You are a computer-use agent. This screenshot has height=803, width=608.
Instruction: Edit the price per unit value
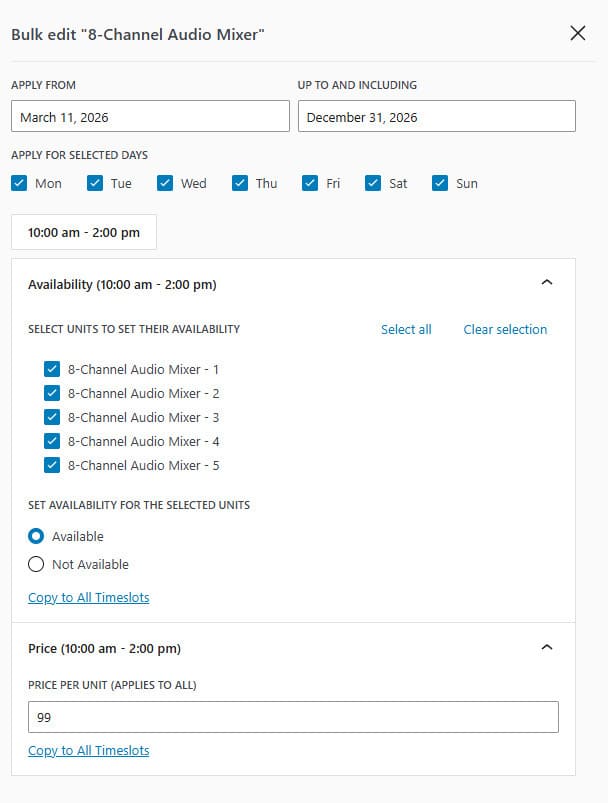(294, 716)
